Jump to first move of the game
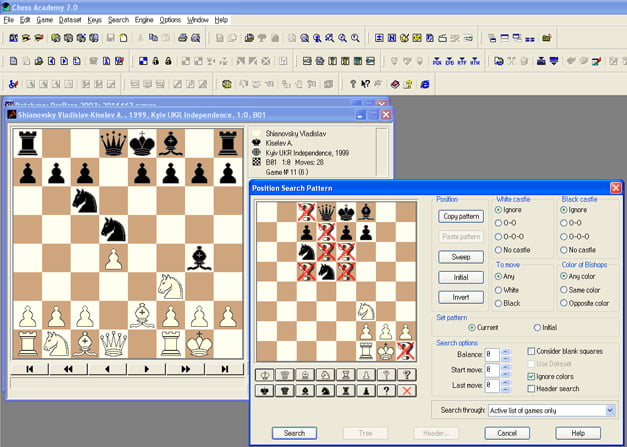Image resolution: width=627 pixels, height=447 pixels. point(29,369)
